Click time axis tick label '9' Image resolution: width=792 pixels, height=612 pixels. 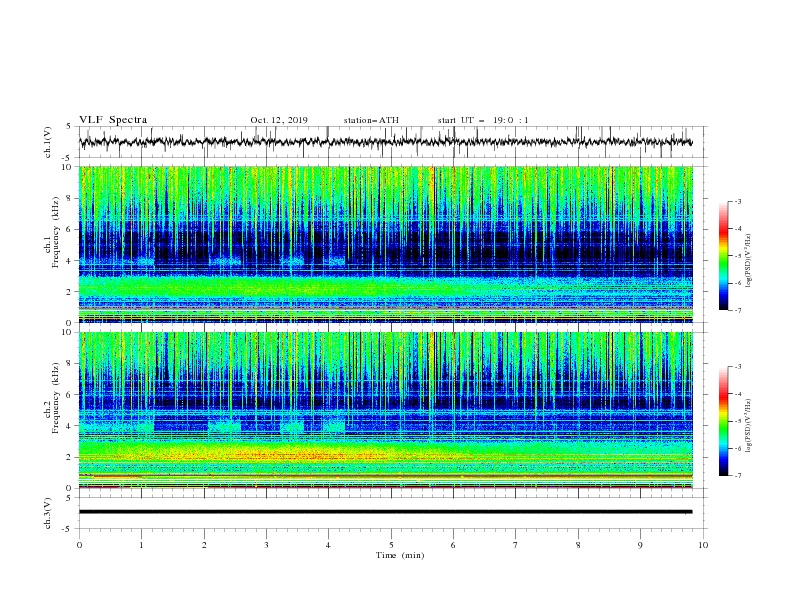click(640, 545)
